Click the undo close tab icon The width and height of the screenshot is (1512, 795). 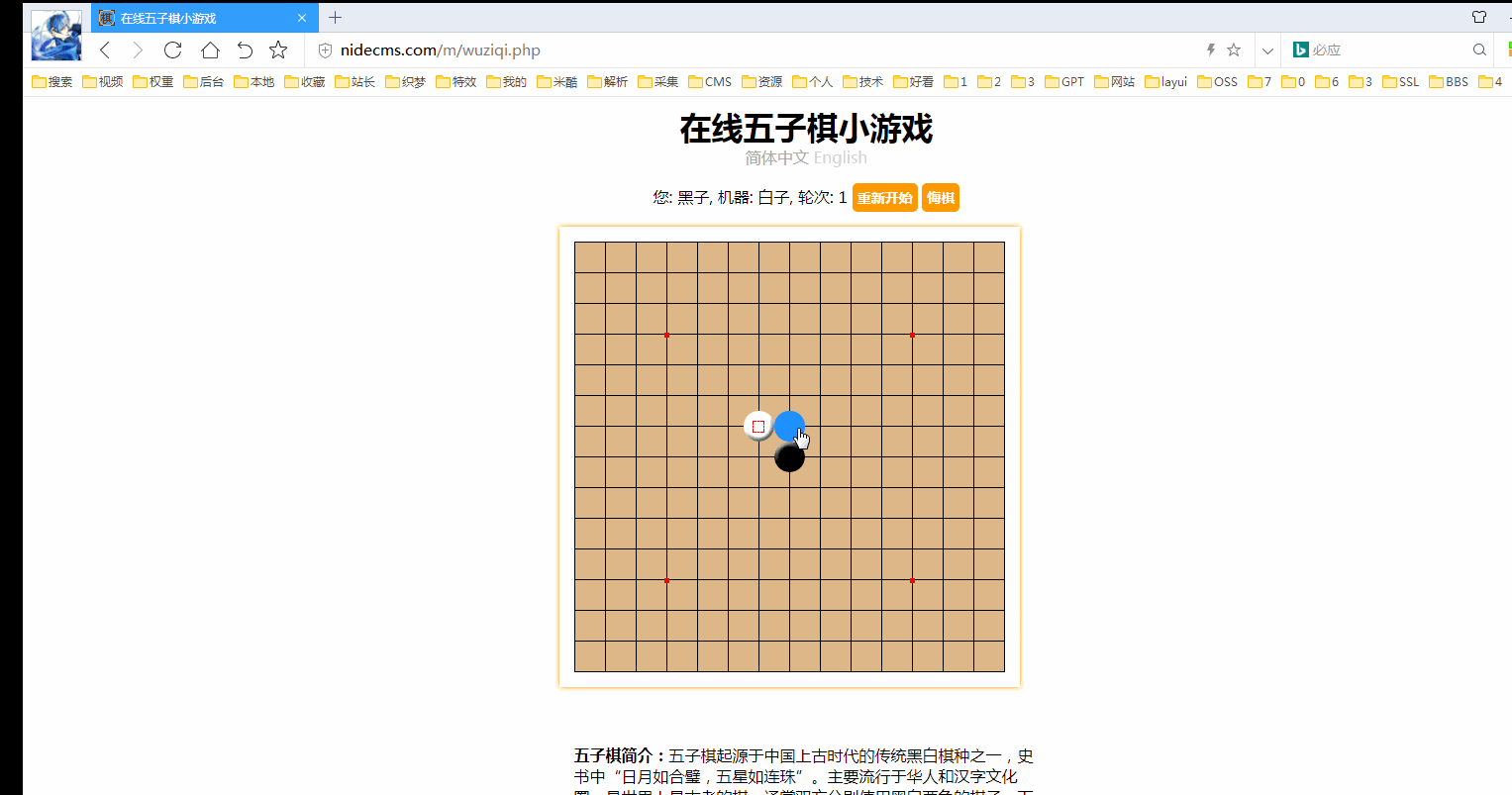click(x=245, y=50)
